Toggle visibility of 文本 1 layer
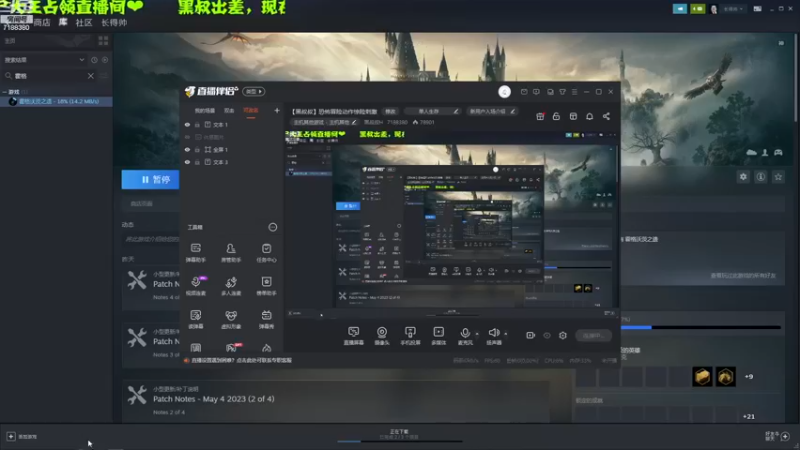Viewport: 800px width, 450px height. [x=187, y=124]
